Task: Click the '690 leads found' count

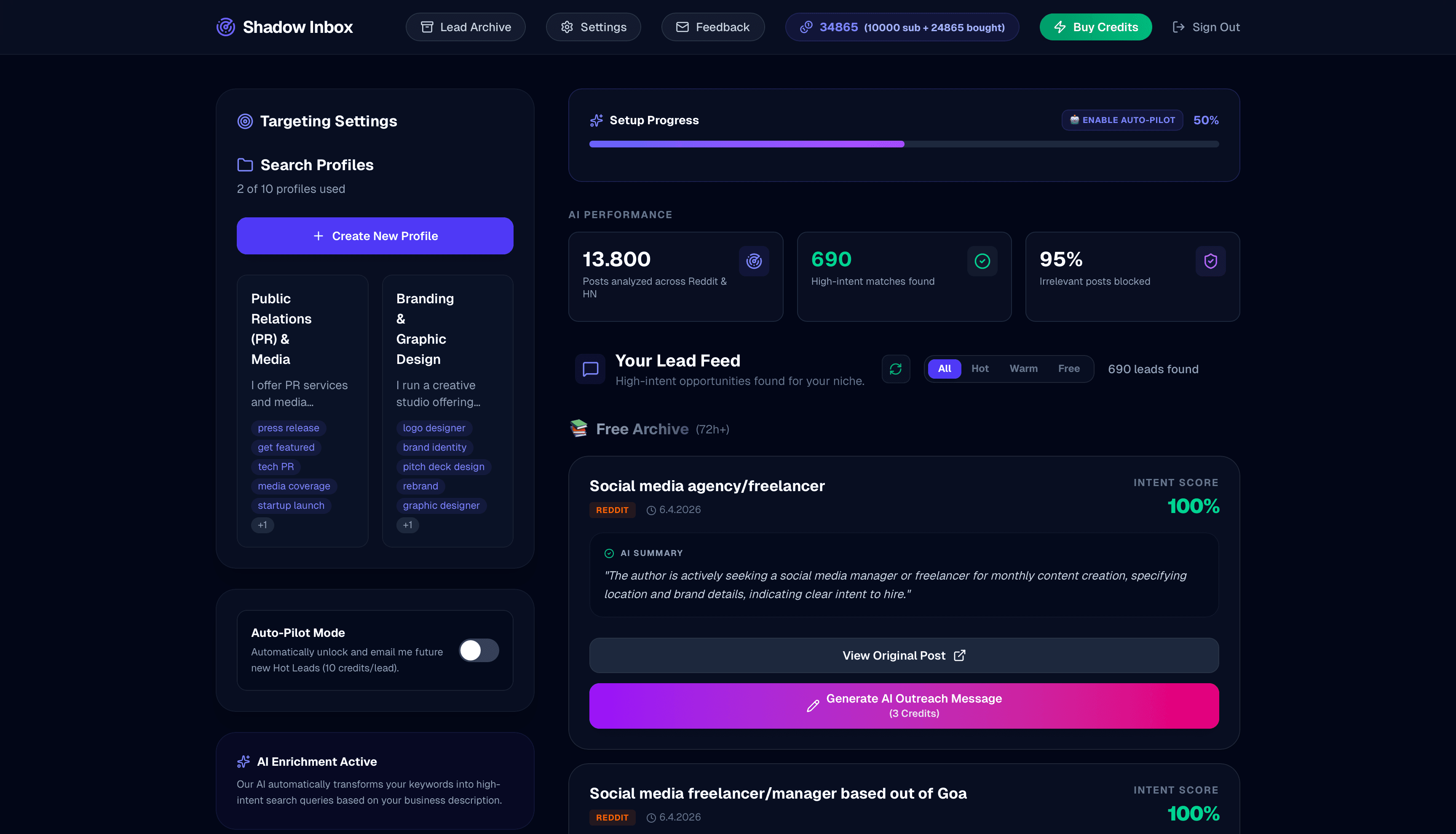Action: (1153, 369)
